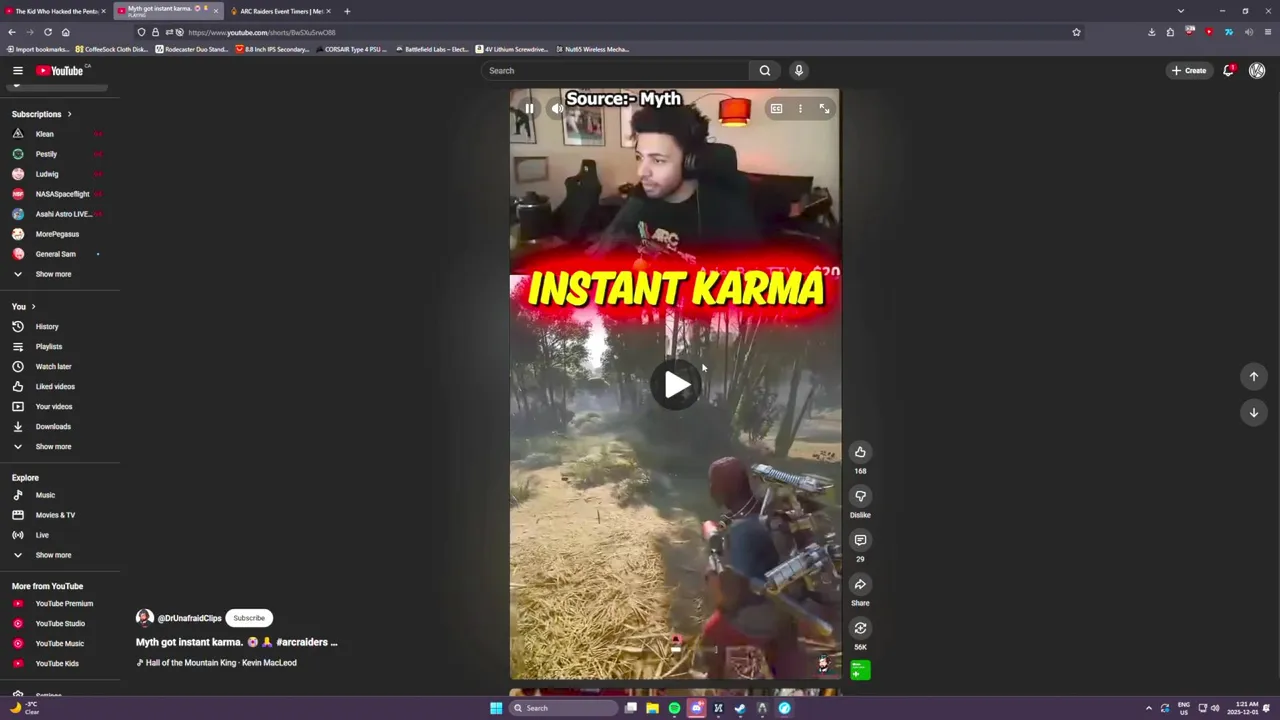Screen dimensions: 1280x720
Task: Mute the Short's volume
Action: coord(557,108)
